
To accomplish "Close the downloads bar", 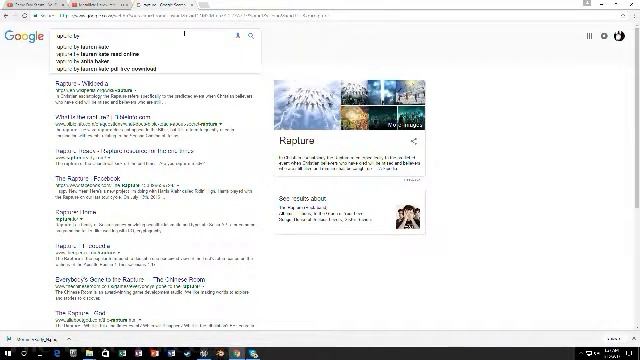I will (x=633, y=339).
